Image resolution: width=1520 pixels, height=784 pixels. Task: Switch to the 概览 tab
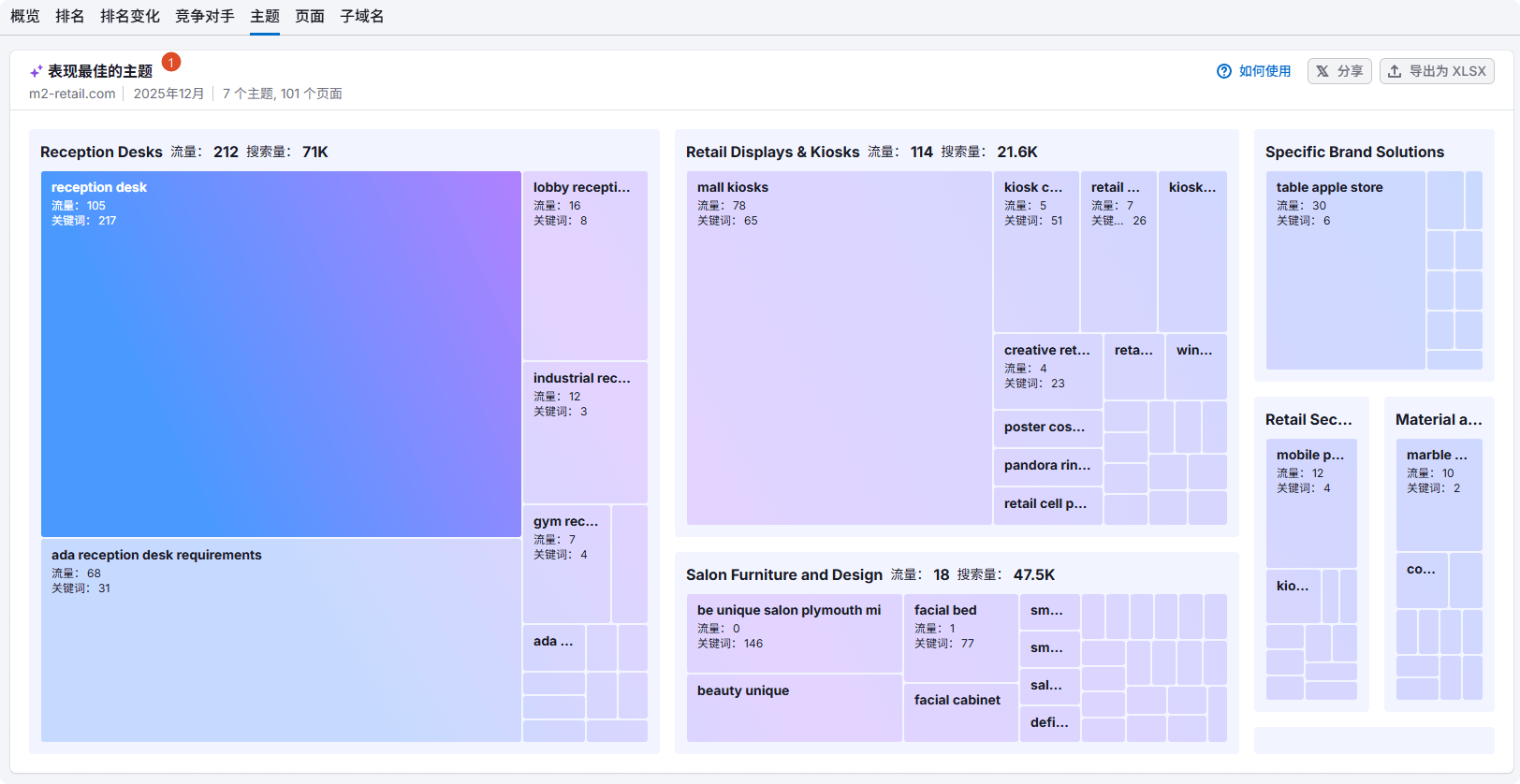[25, 16]
